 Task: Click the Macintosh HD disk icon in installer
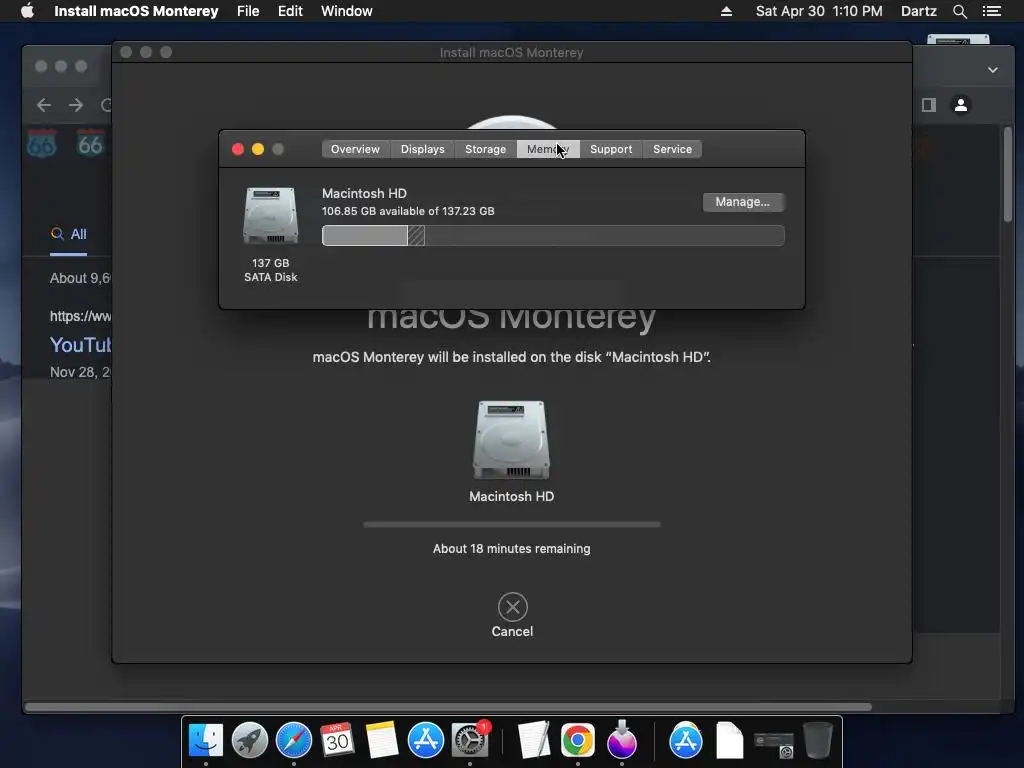tap(511, 440)
